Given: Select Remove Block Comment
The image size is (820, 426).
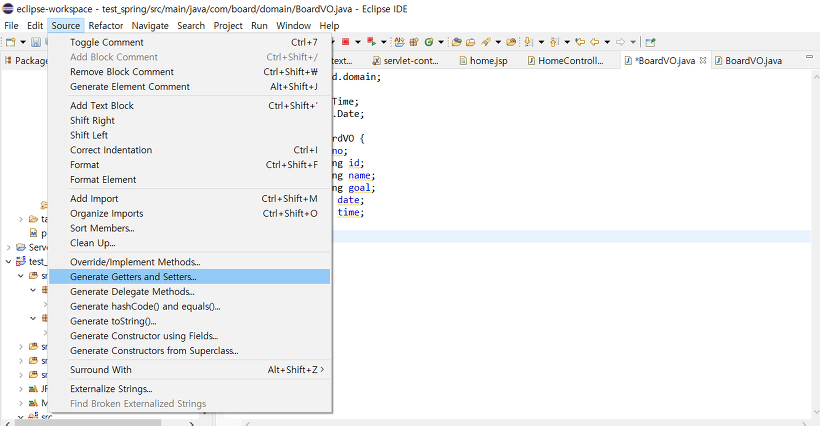Looking at the screenshot, I should (190, 72).
